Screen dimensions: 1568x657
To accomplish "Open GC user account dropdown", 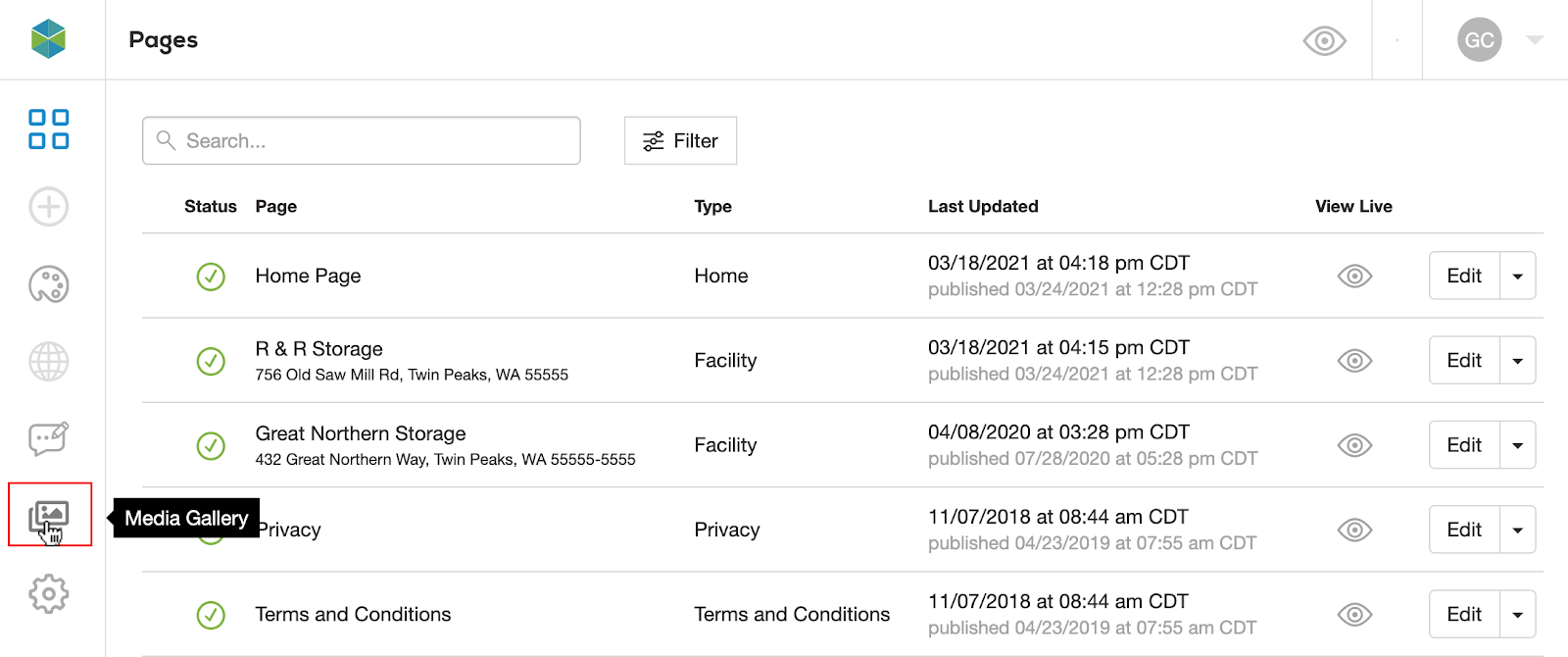I will 1534,40.
